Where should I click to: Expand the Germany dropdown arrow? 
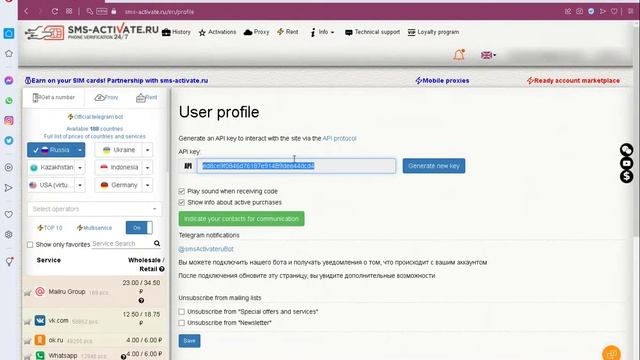pos(147,185)
